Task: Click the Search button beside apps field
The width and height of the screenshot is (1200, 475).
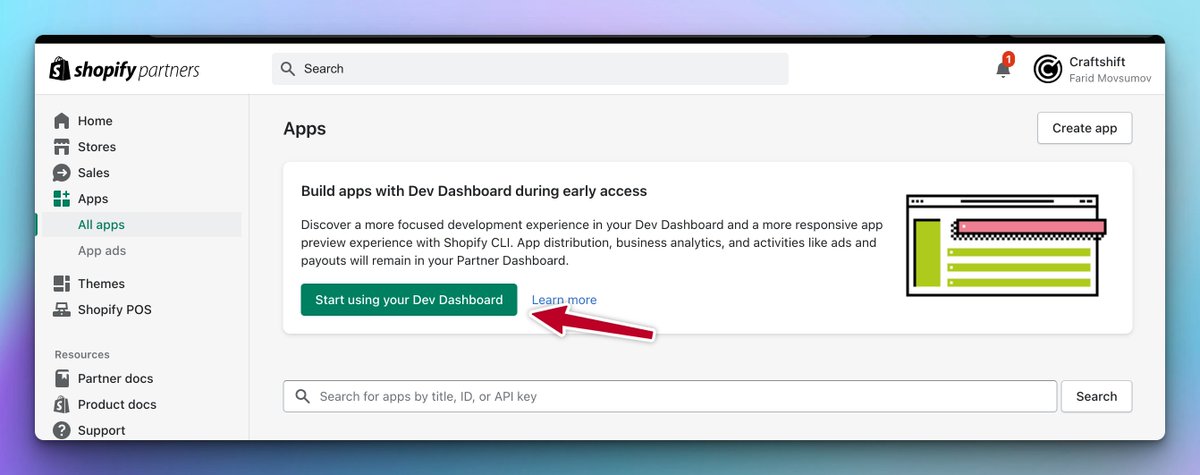Action: click(1096, 396)
